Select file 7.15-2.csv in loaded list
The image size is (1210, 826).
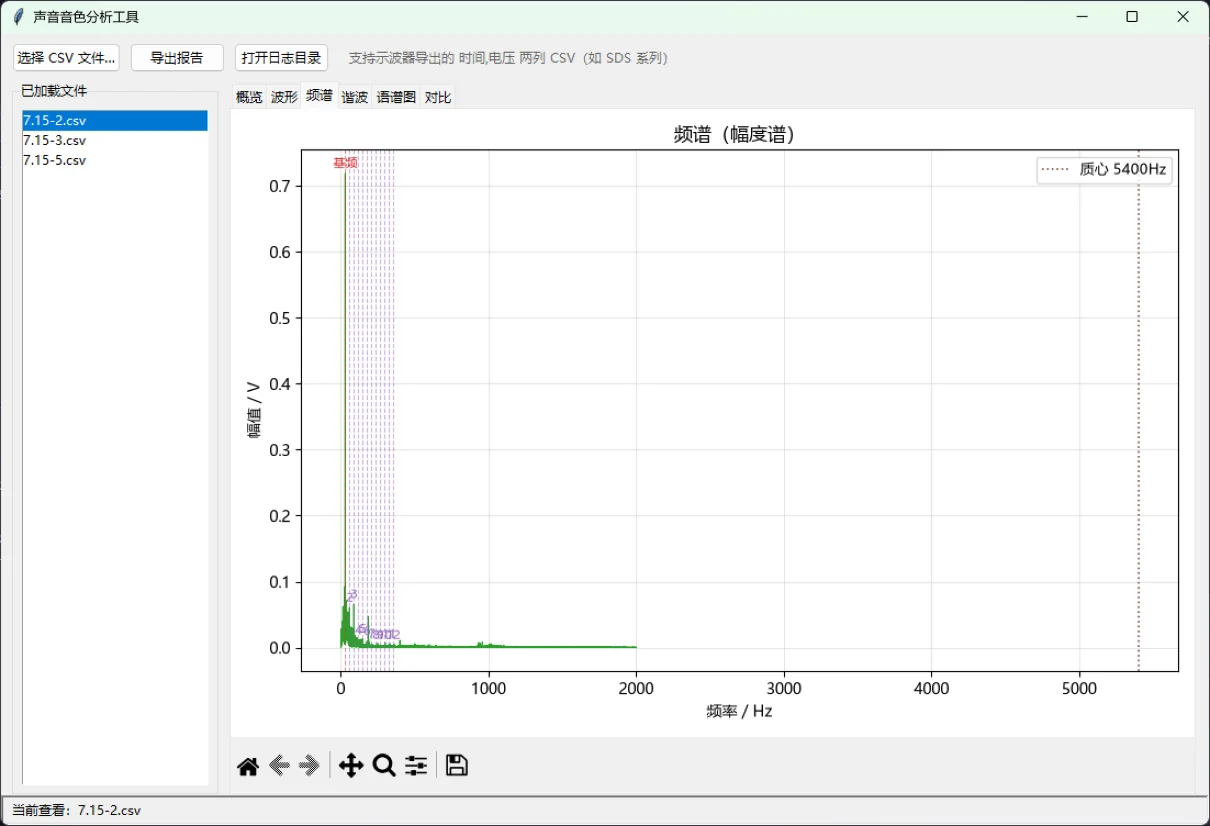(115, 120)
